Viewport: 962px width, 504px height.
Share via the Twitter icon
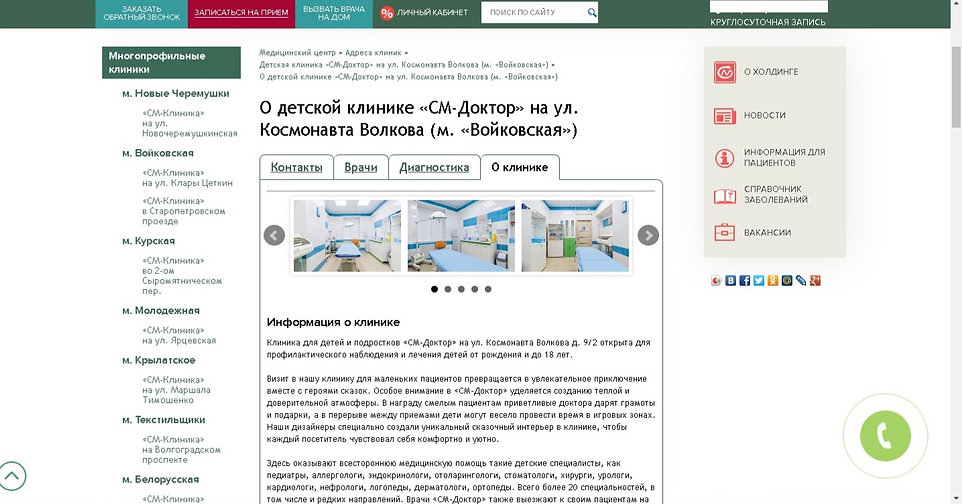coord(758,281)
